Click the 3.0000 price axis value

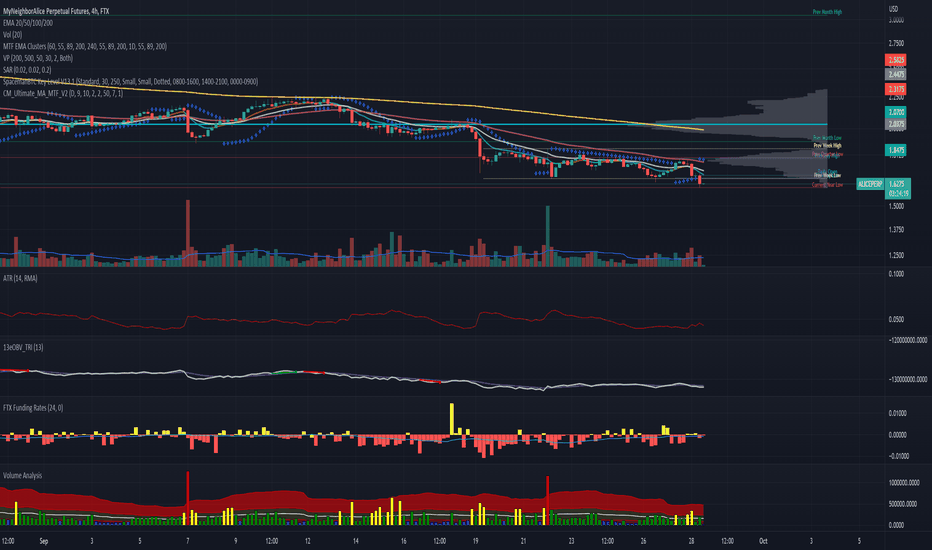point(896,20)
